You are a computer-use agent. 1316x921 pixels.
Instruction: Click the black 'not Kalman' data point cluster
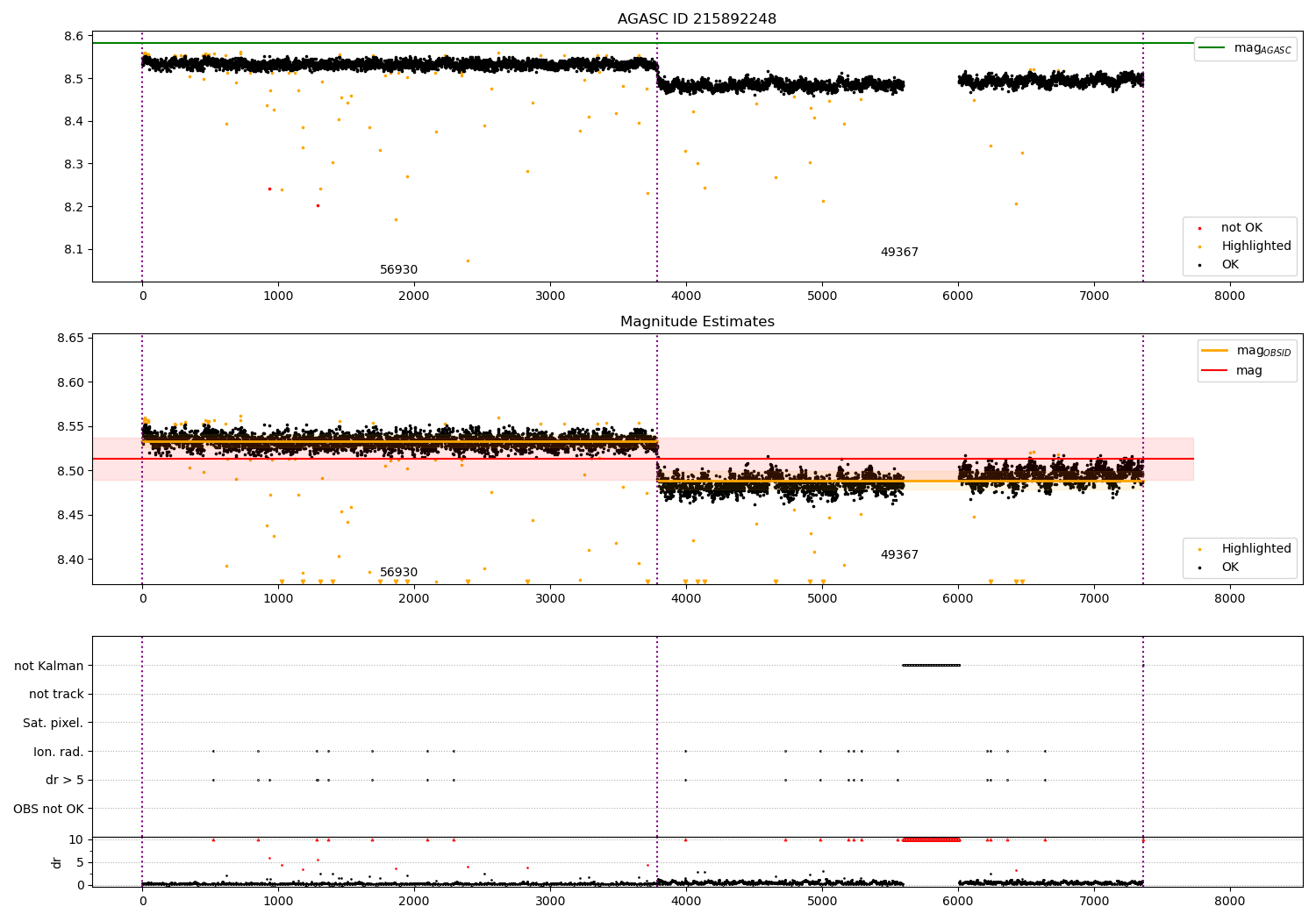[x=931, y=665]
